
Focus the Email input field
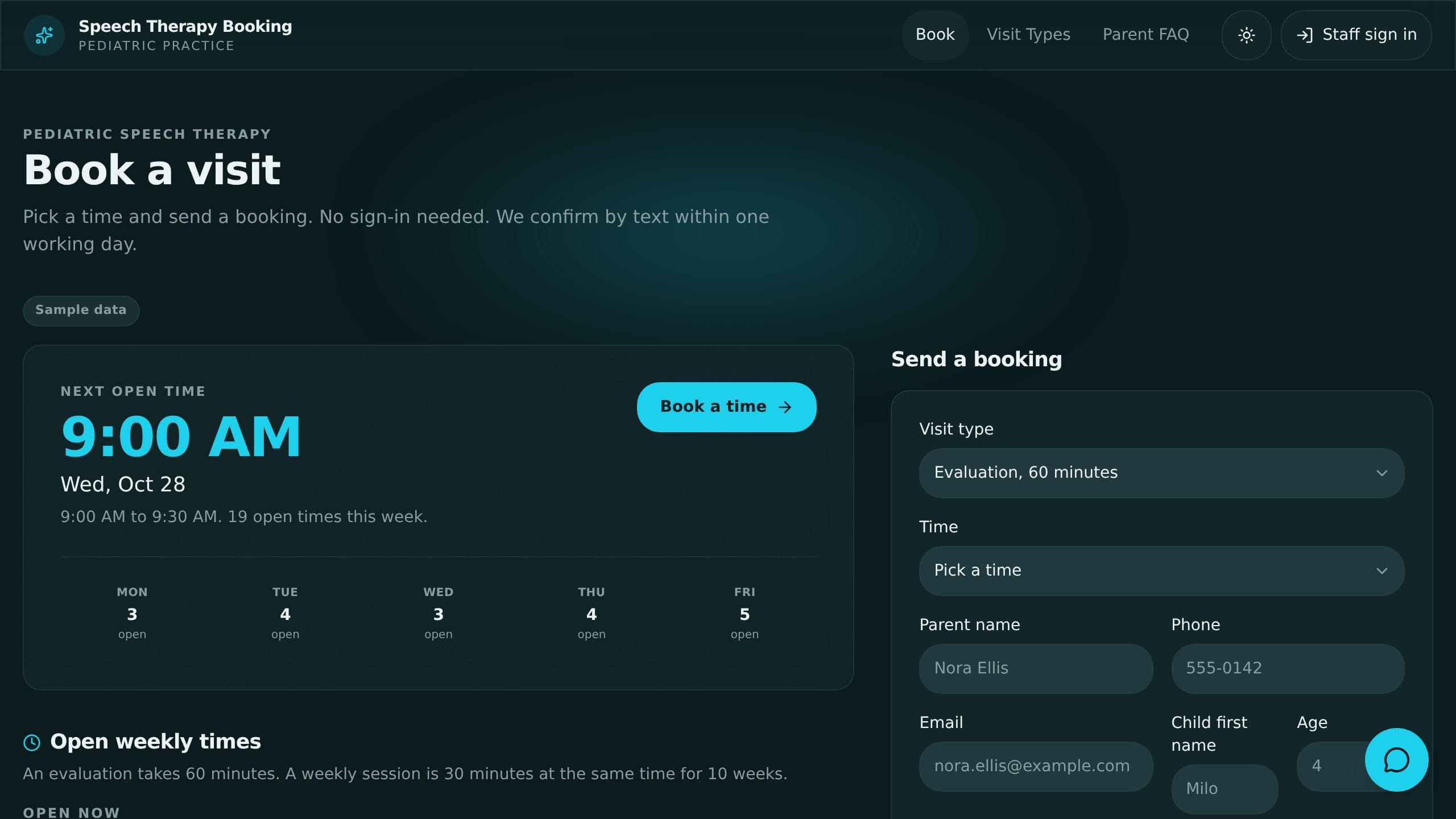pos(1036,767)
